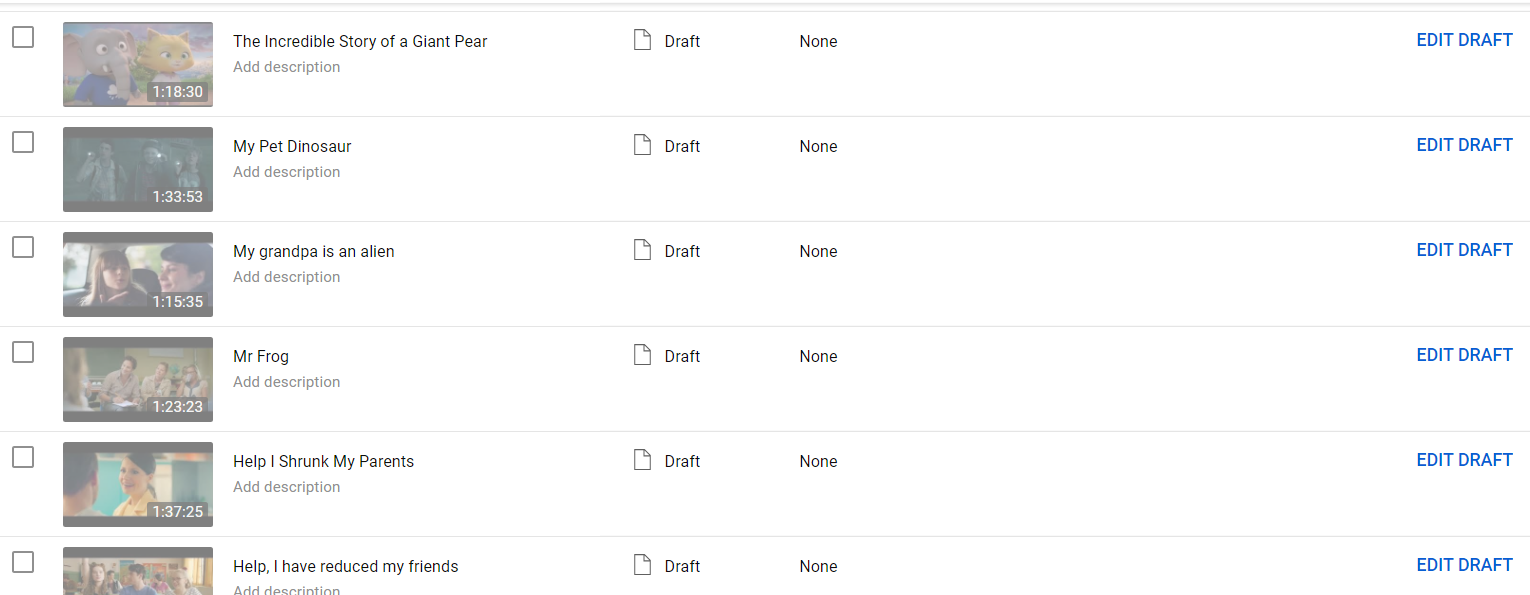The image size is (1530, 595).
Task: Click the draft icon for The Incredible Story of a Giant Pear
Action: point(643,40)
